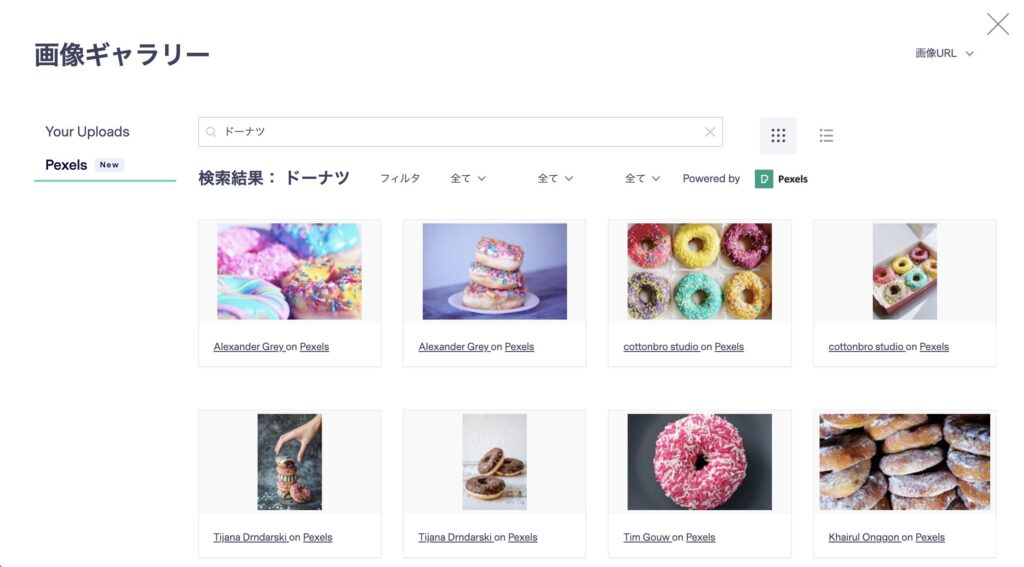Open the 画像URL dropdown

(944, 53)
